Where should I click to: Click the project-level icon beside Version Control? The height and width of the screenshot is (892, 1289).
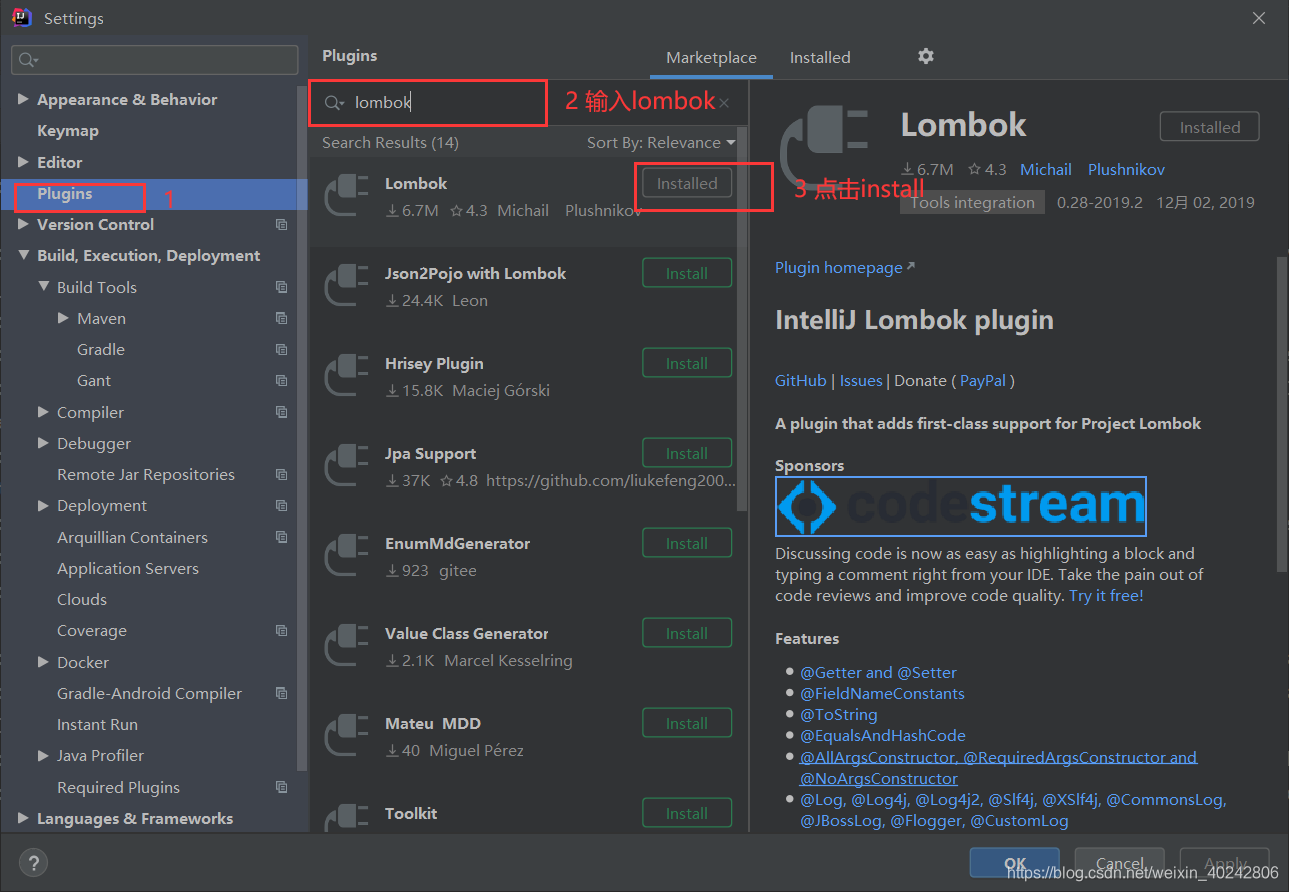(281, 225)
